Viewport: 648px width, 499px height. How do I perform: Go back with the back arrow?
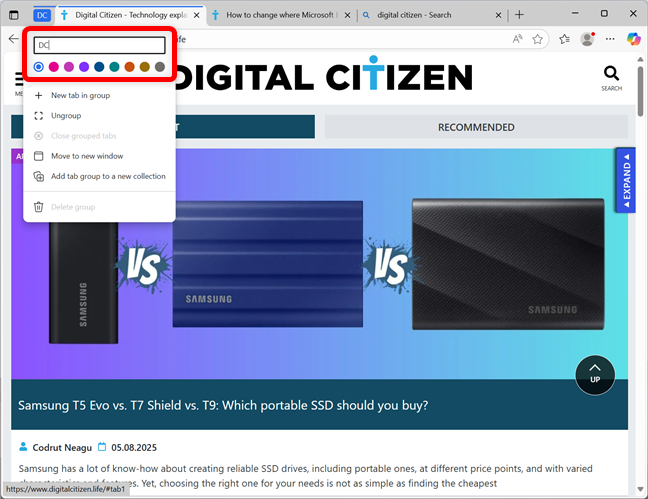tap(14, 39)
